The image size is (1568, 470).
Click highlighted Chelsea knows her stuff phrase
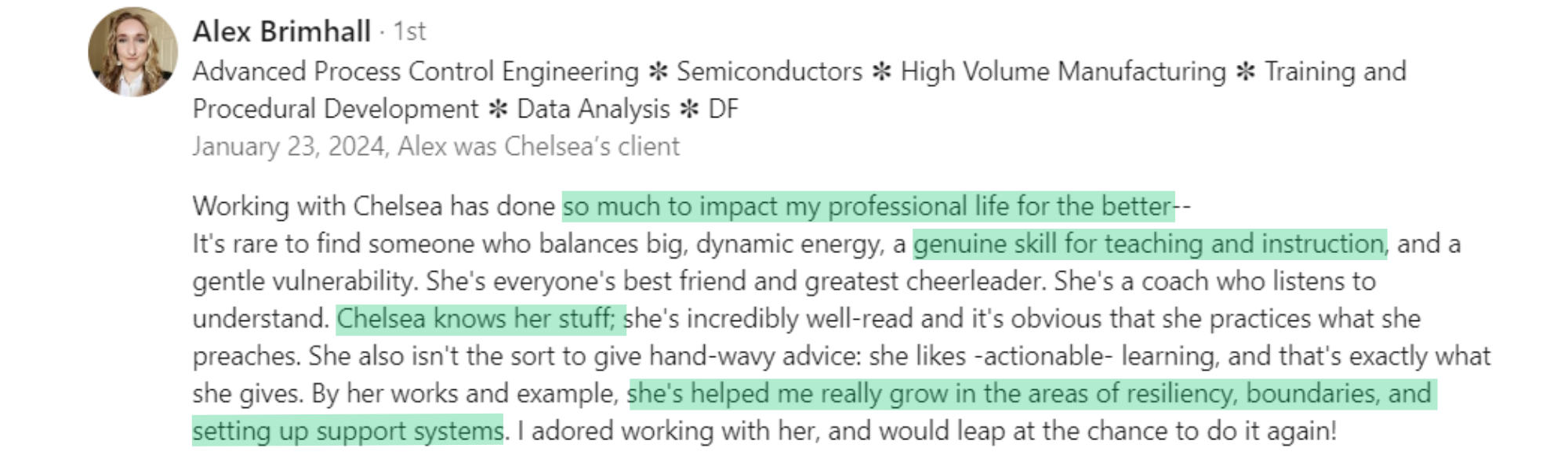coord(480,319)
